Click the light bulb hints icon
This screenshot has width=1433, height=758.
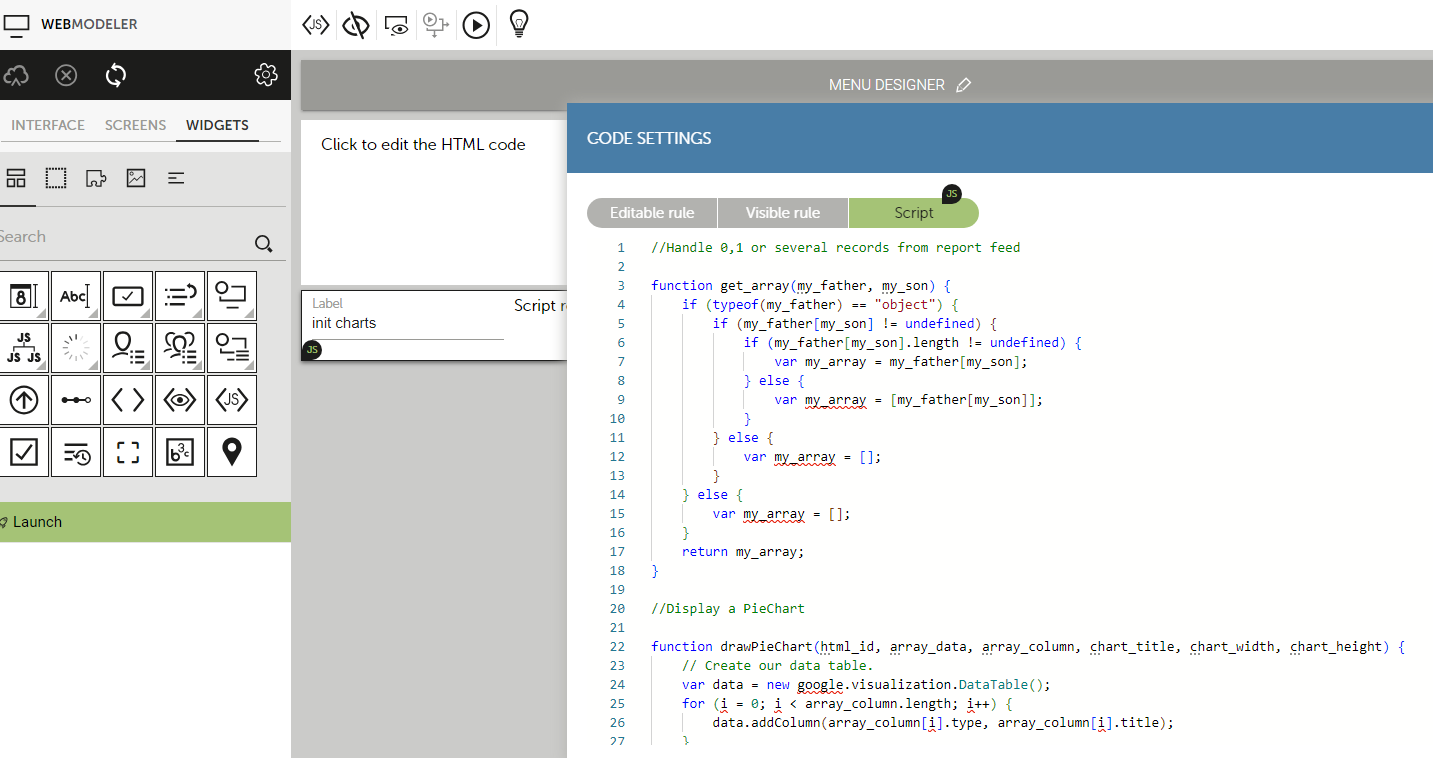pos(518,24)
